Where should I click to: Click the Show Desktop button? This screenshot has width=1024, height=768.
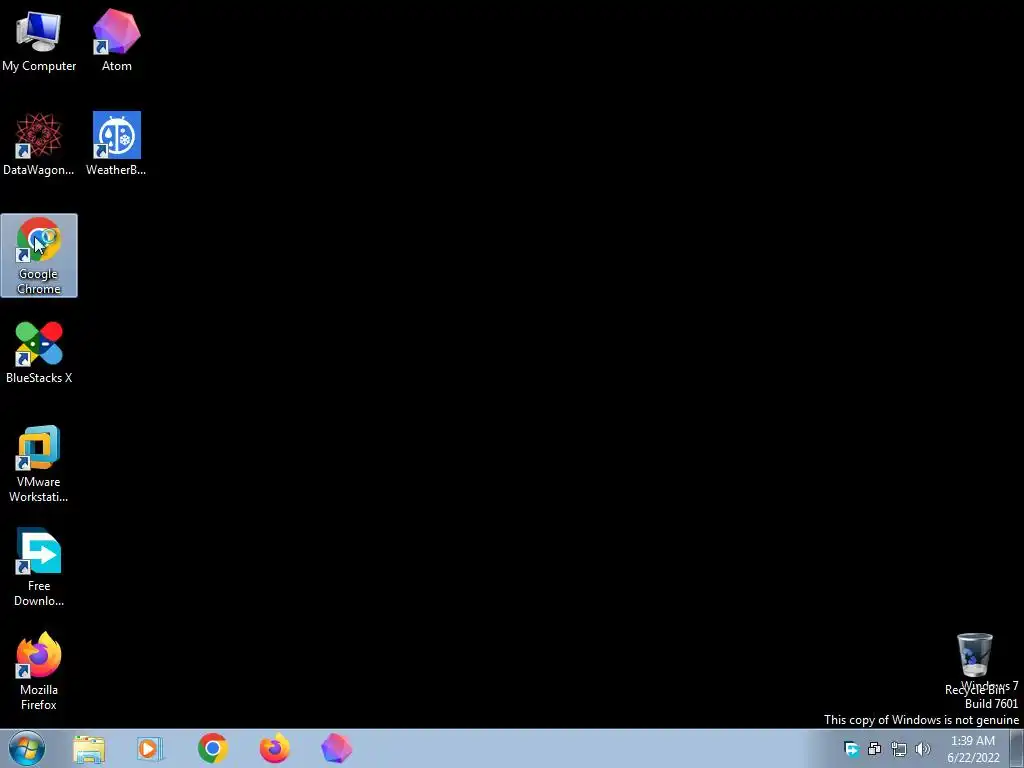[1017, 749]
